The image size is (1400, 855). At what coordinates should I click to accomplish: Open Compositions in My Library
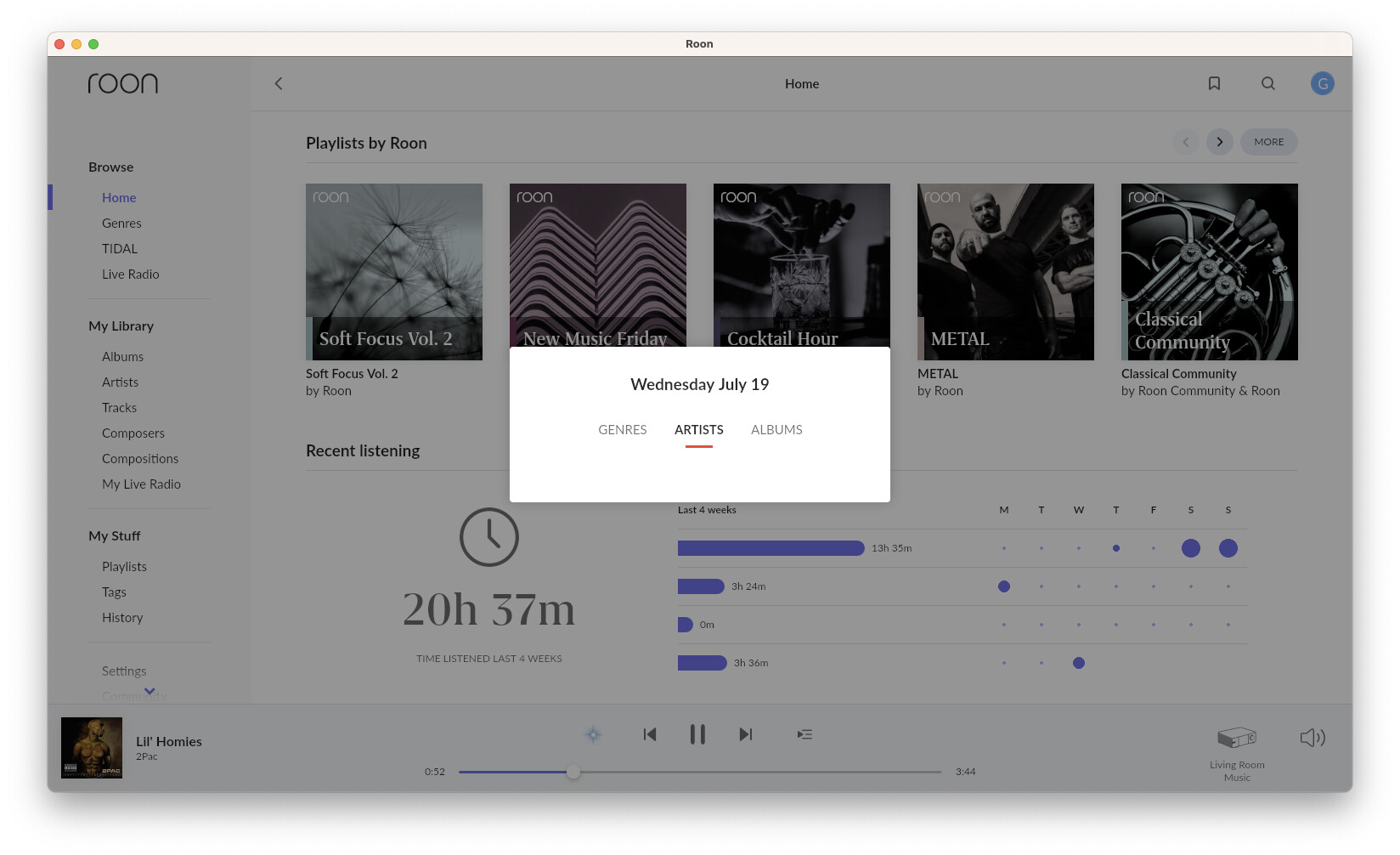(140, 458)
